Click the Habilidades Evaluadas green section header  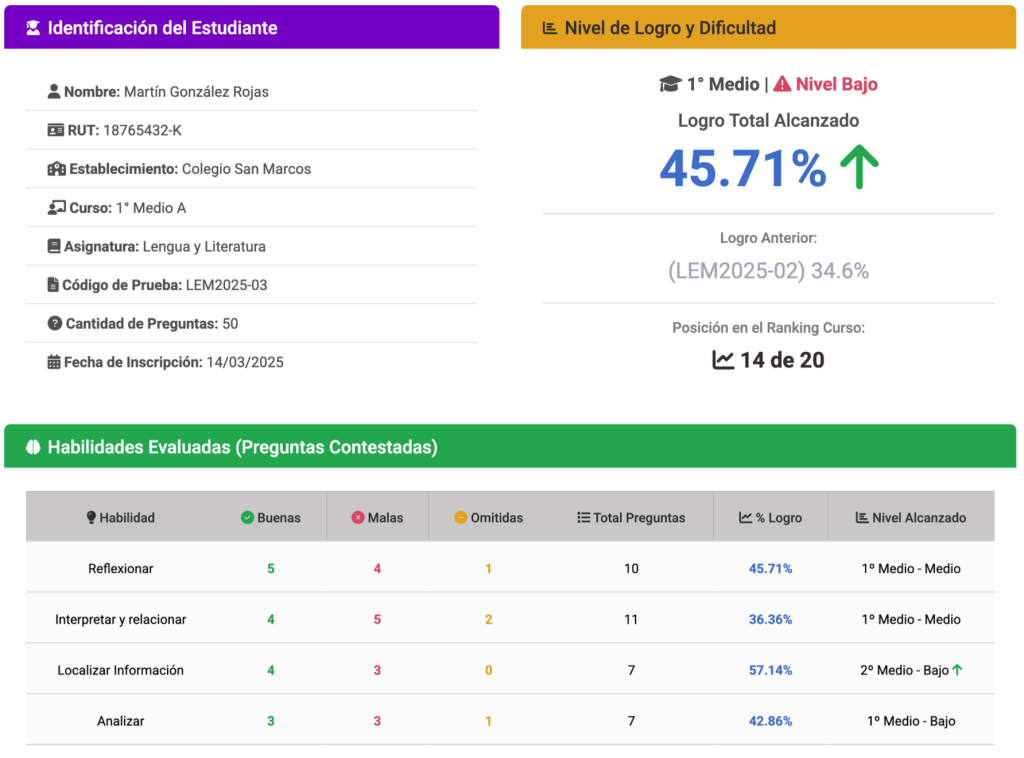click(x=510, y=447)
